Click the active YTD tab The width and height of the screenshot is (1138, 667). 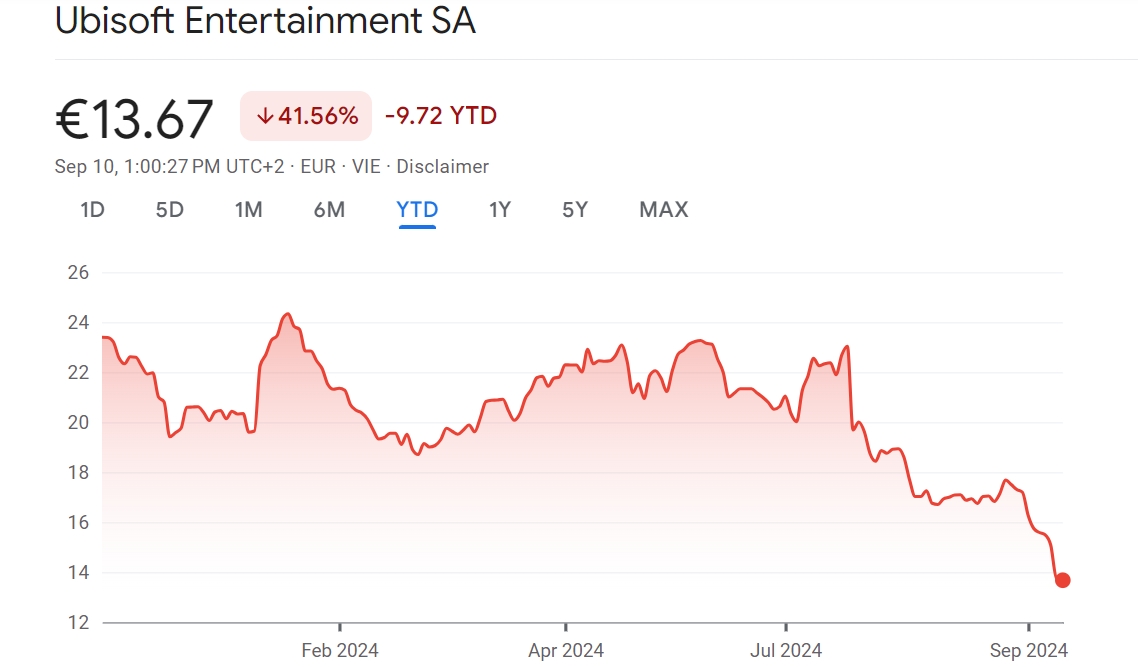click(x=417, y=210)
